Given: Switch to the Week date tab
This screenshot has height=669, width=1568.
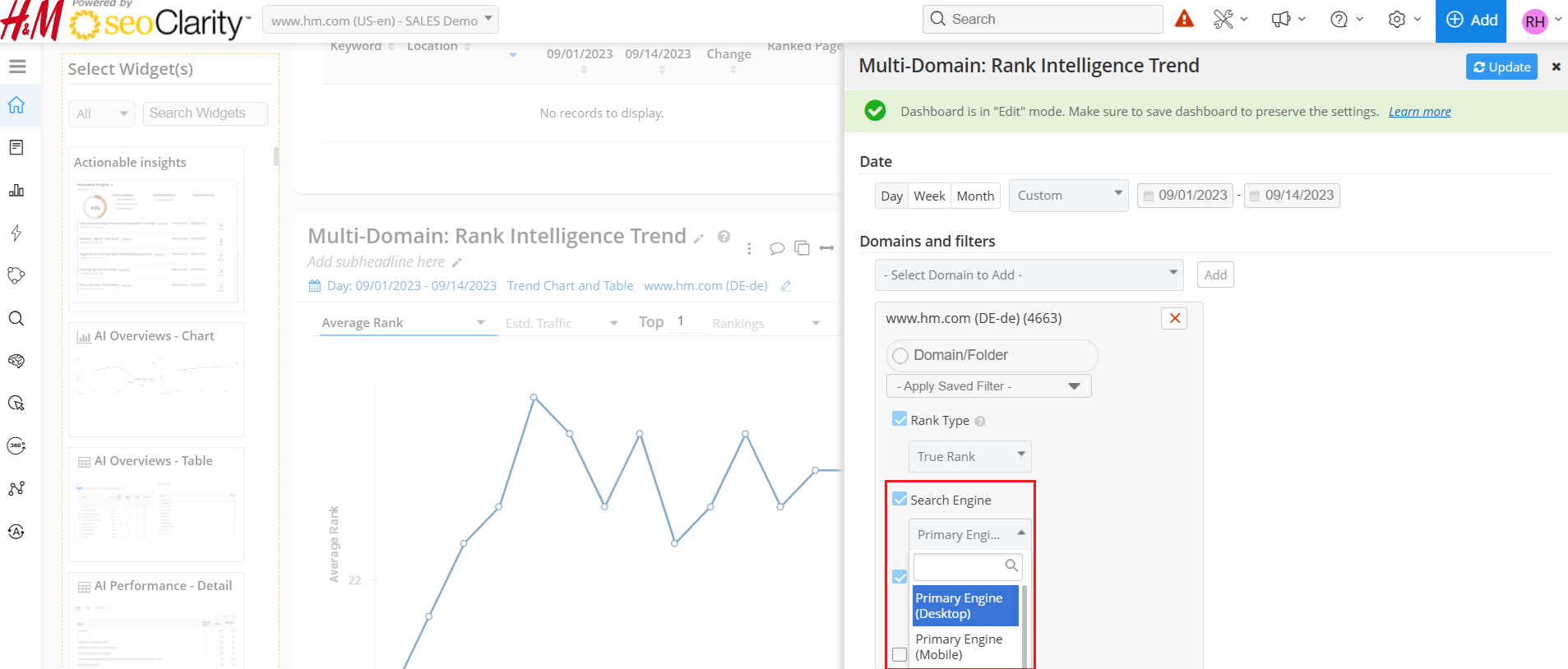Looking at the screenshot, I should coord(929,196).
